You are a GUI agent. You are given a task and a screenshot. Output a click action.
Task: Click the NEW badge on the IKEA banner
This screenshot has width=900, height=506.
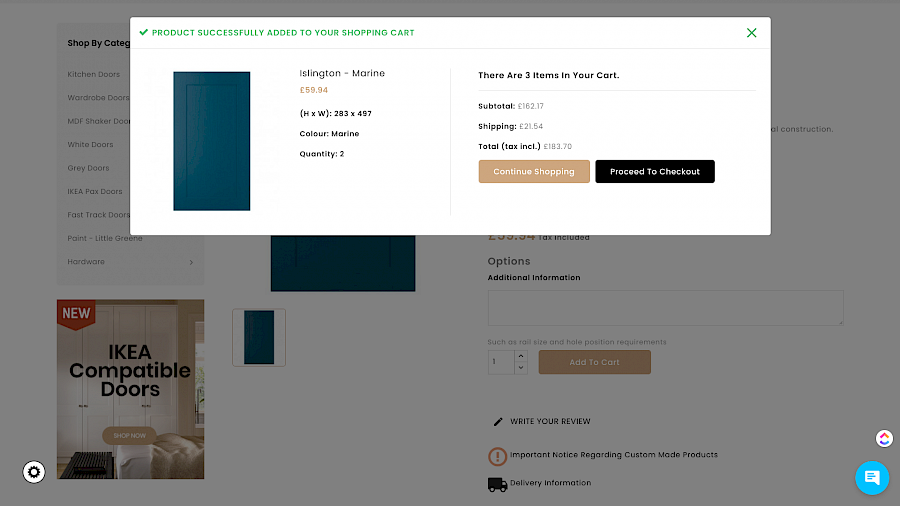pos(76,314)
